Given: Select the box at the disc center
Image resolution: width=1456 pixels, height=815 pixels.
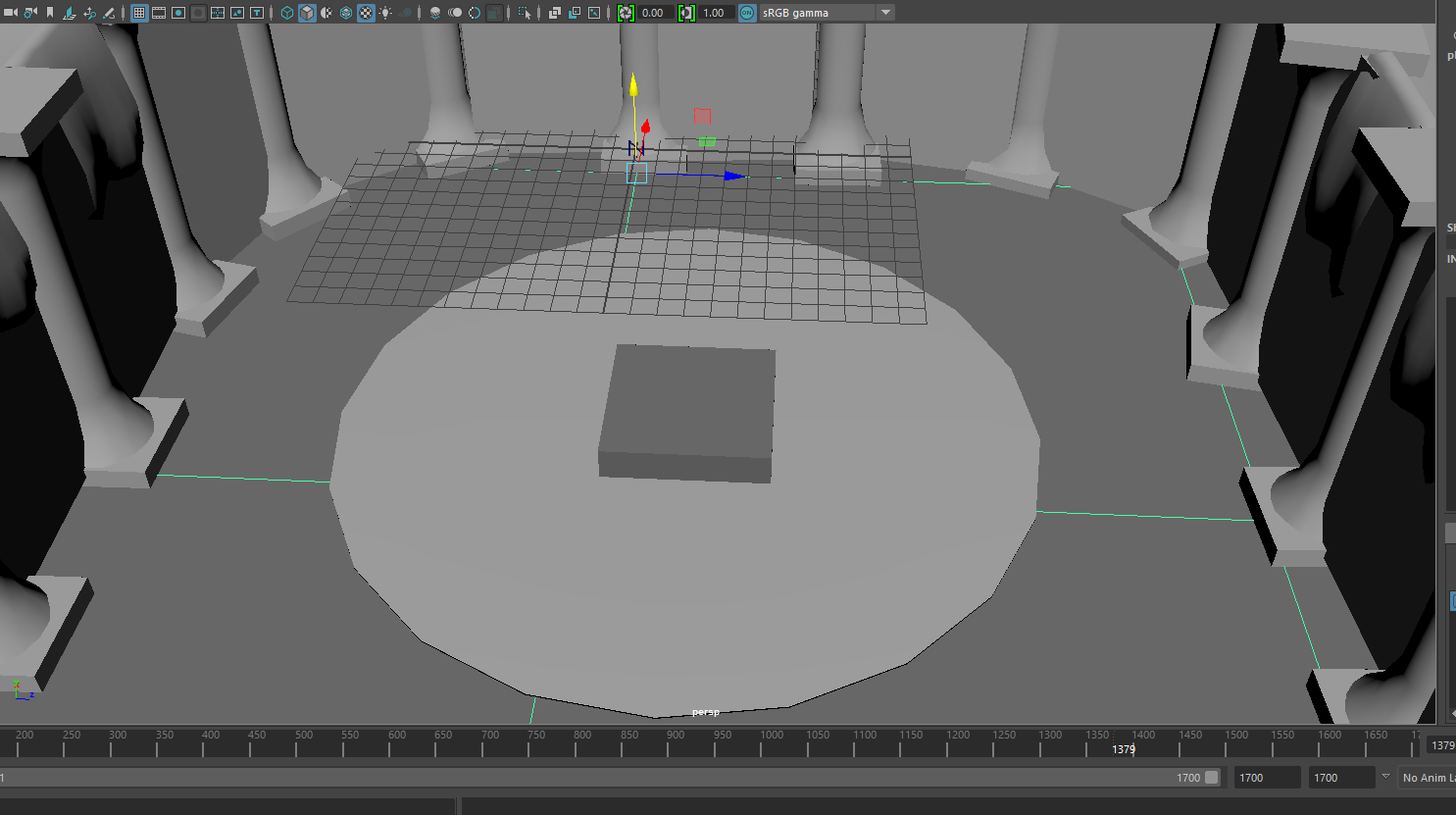Looking at the screenshot, I should coord(687,413).
